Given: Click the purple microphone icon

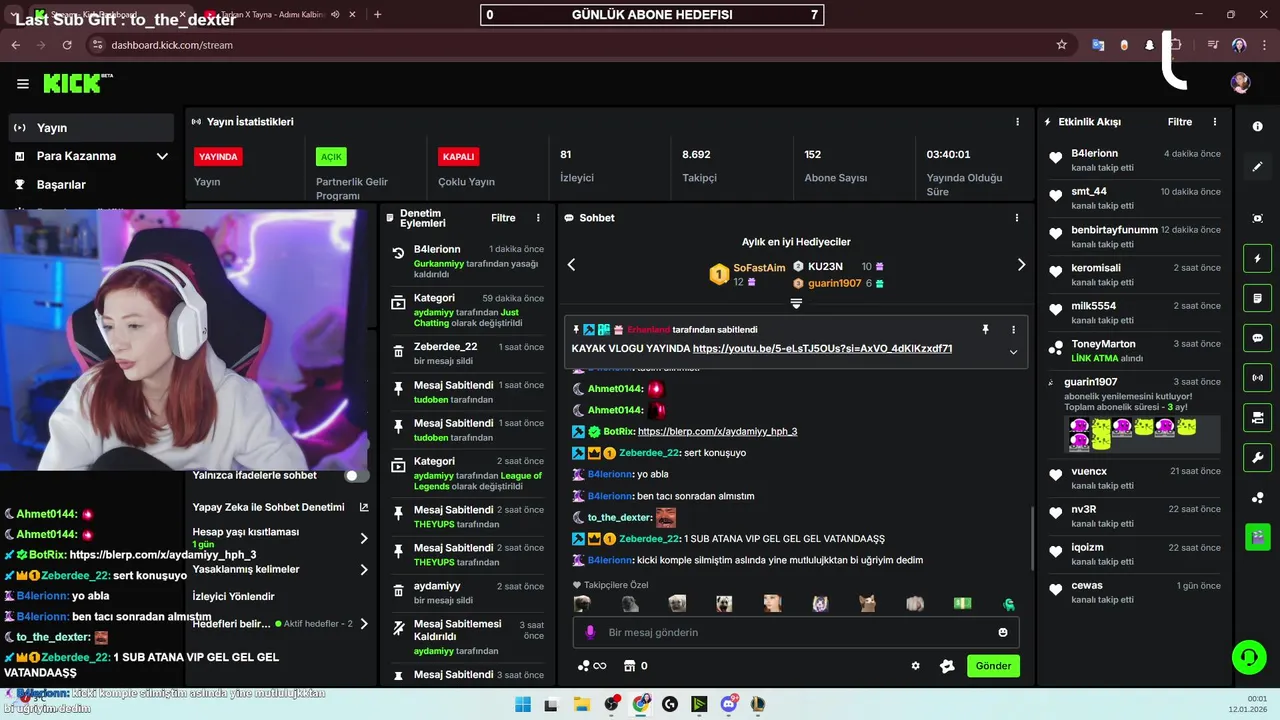Looking at the screenshot, I should point(590,632).
